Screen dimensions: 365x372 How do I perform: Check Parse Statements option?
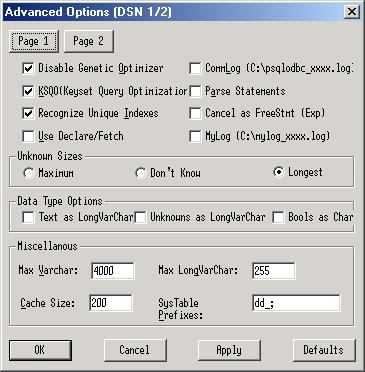195,91
